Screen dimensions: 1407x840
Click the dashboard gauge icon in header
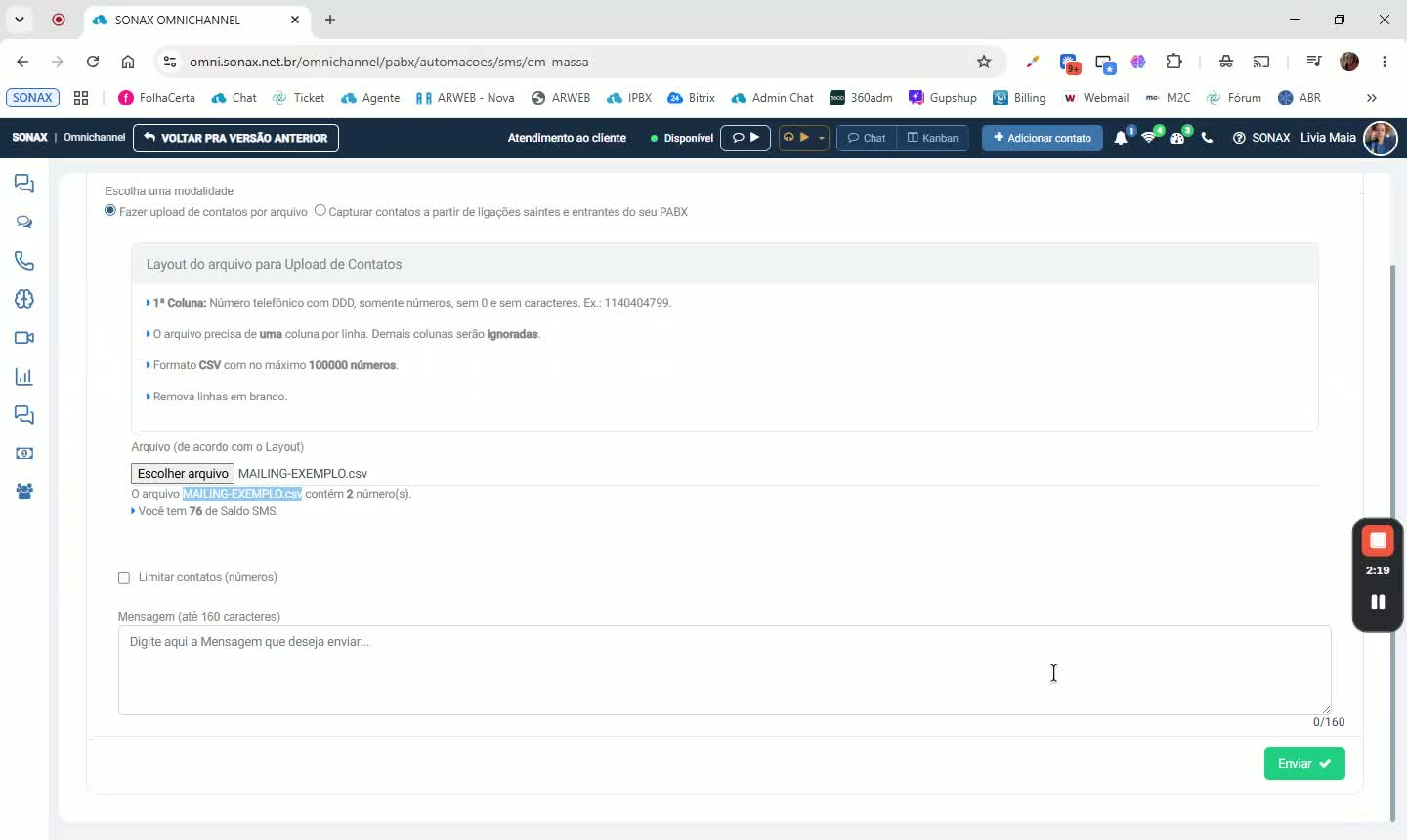[x=1177, y=138]
